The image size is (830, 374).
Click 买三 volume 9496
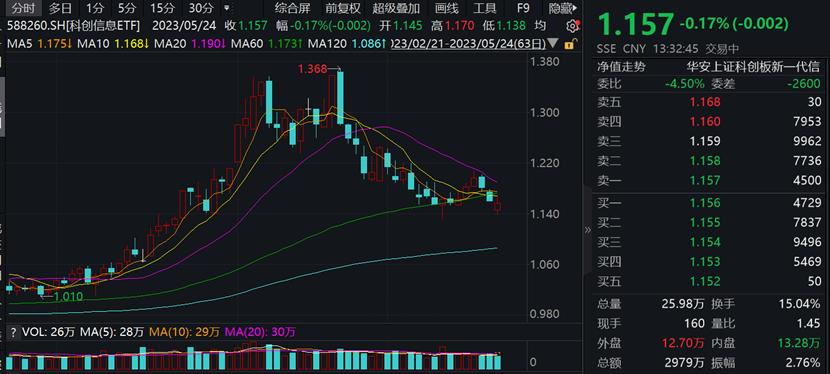(x=807, y=242)
